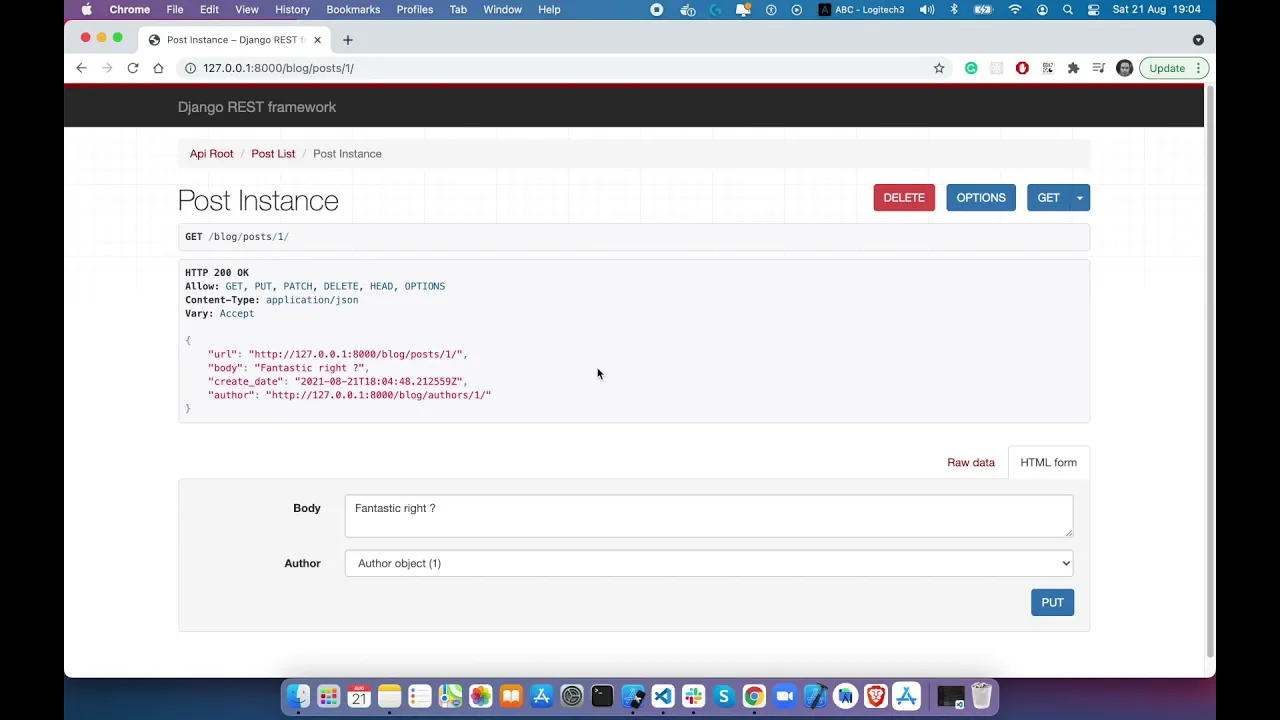Open the Window menu
The height and width of the screenshot is (720, 1280).
click(502, 9)
